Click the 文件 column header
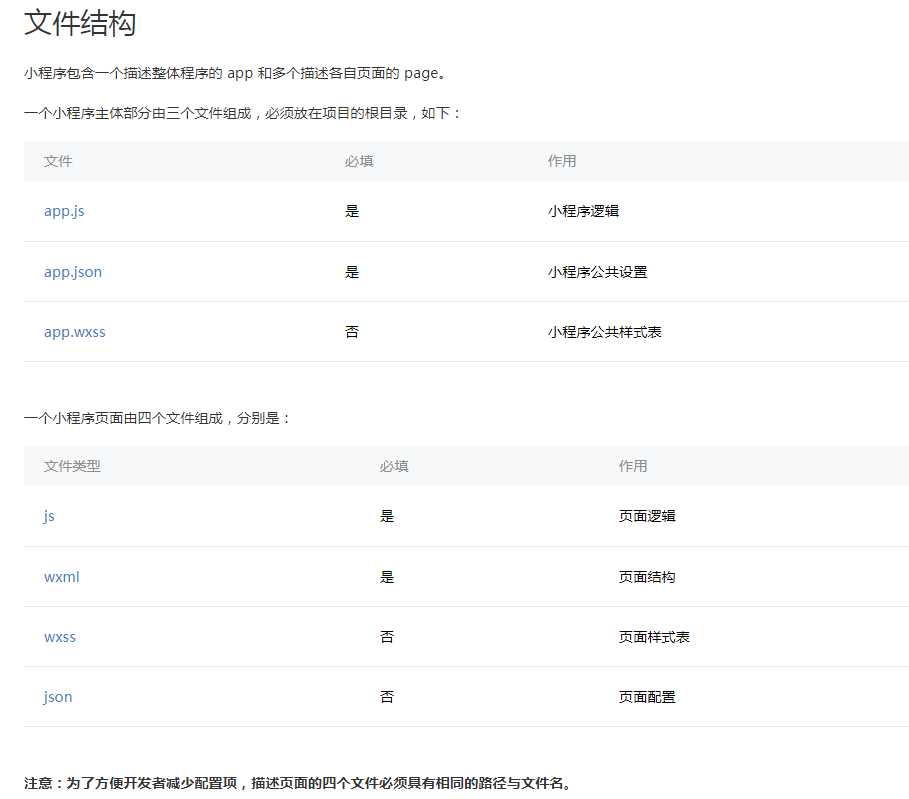Screen dimensions: 909x799 tap(58, 161)
